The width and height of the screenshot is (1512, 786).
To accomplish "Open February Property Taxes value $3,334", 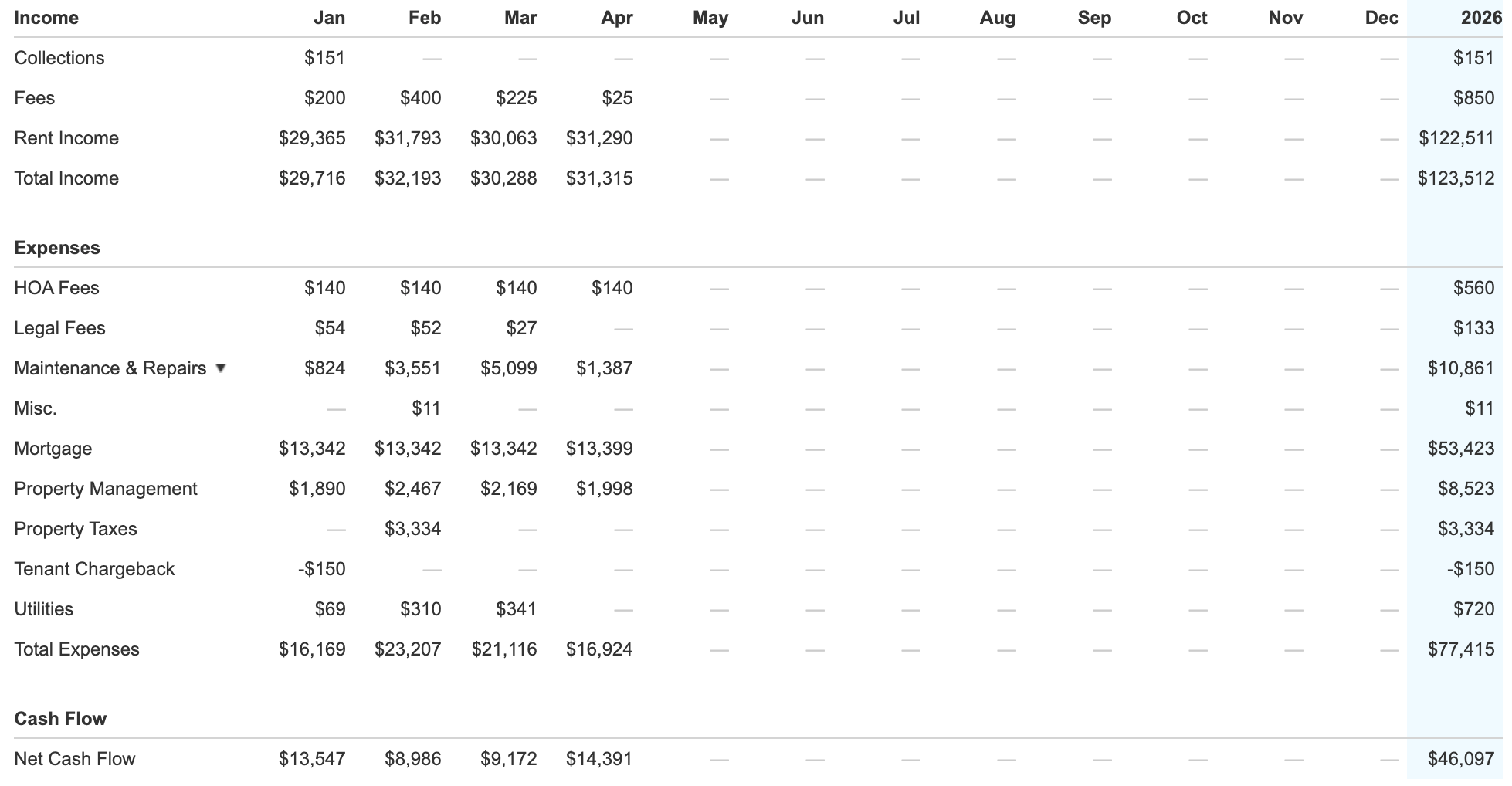I will point(412,529).
